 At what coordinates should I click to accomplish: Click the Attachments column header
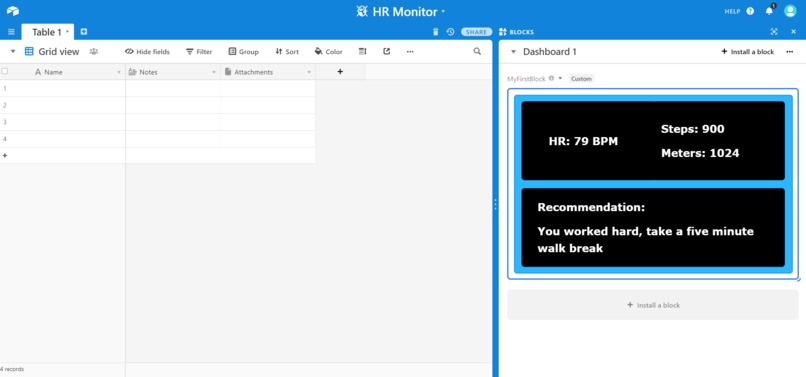(x=268, y=72)
